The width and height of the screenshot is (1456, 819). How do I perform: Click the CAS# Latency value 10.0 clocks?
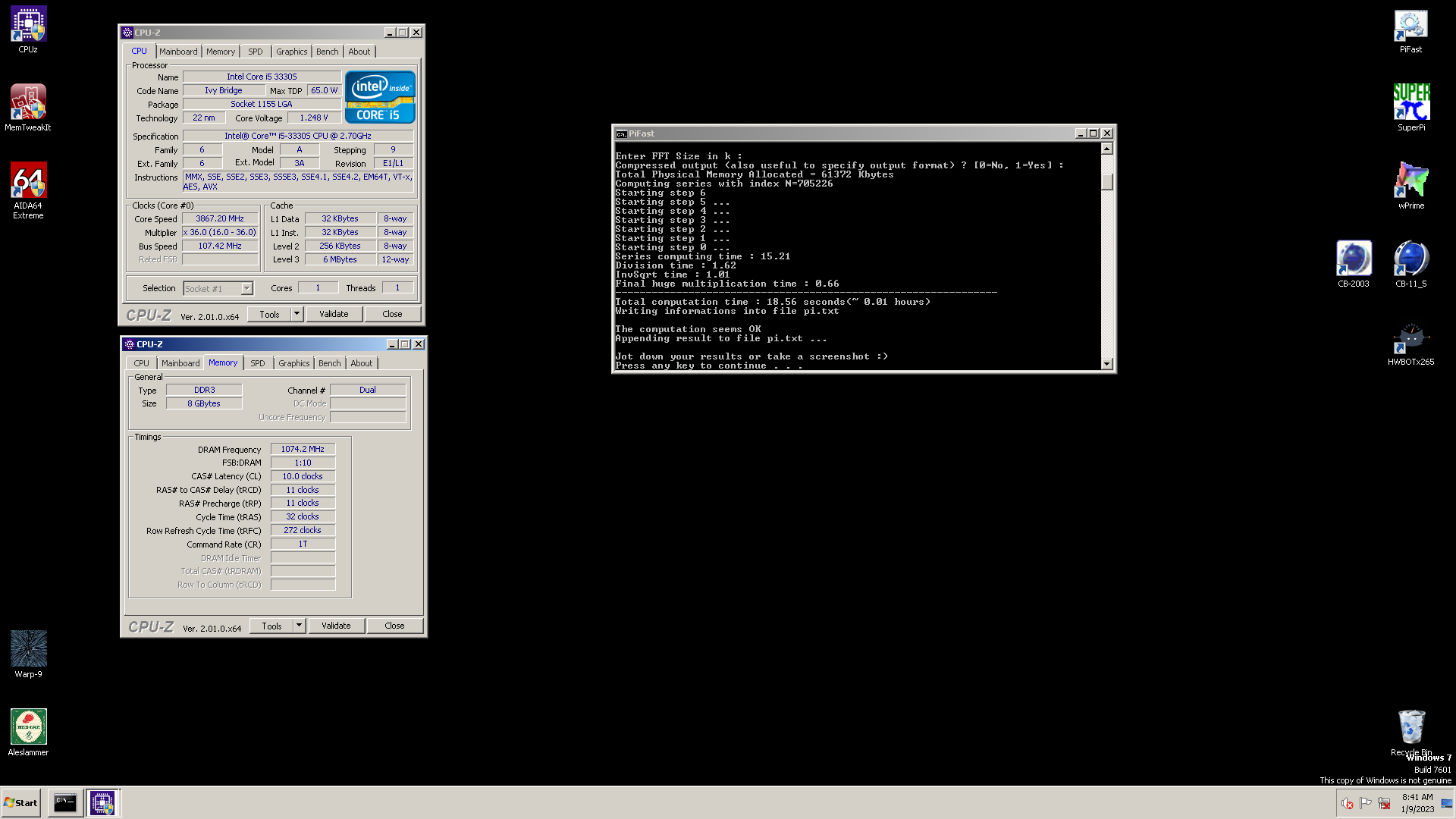click(x=303, y=476)
